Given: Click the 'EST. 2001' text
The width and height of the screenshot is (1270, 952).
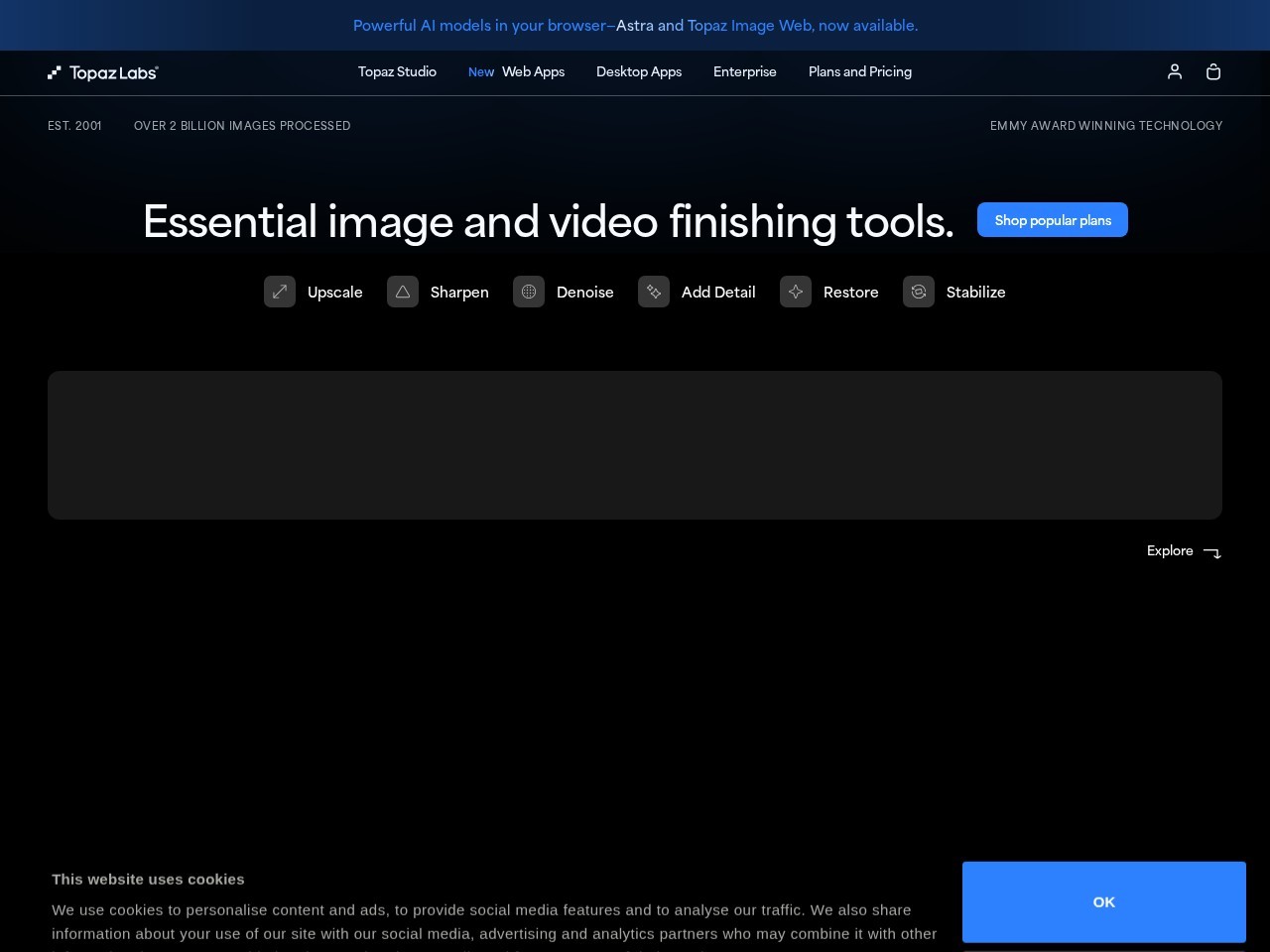Looking at the screenshot, I should (x=74, y=126).
